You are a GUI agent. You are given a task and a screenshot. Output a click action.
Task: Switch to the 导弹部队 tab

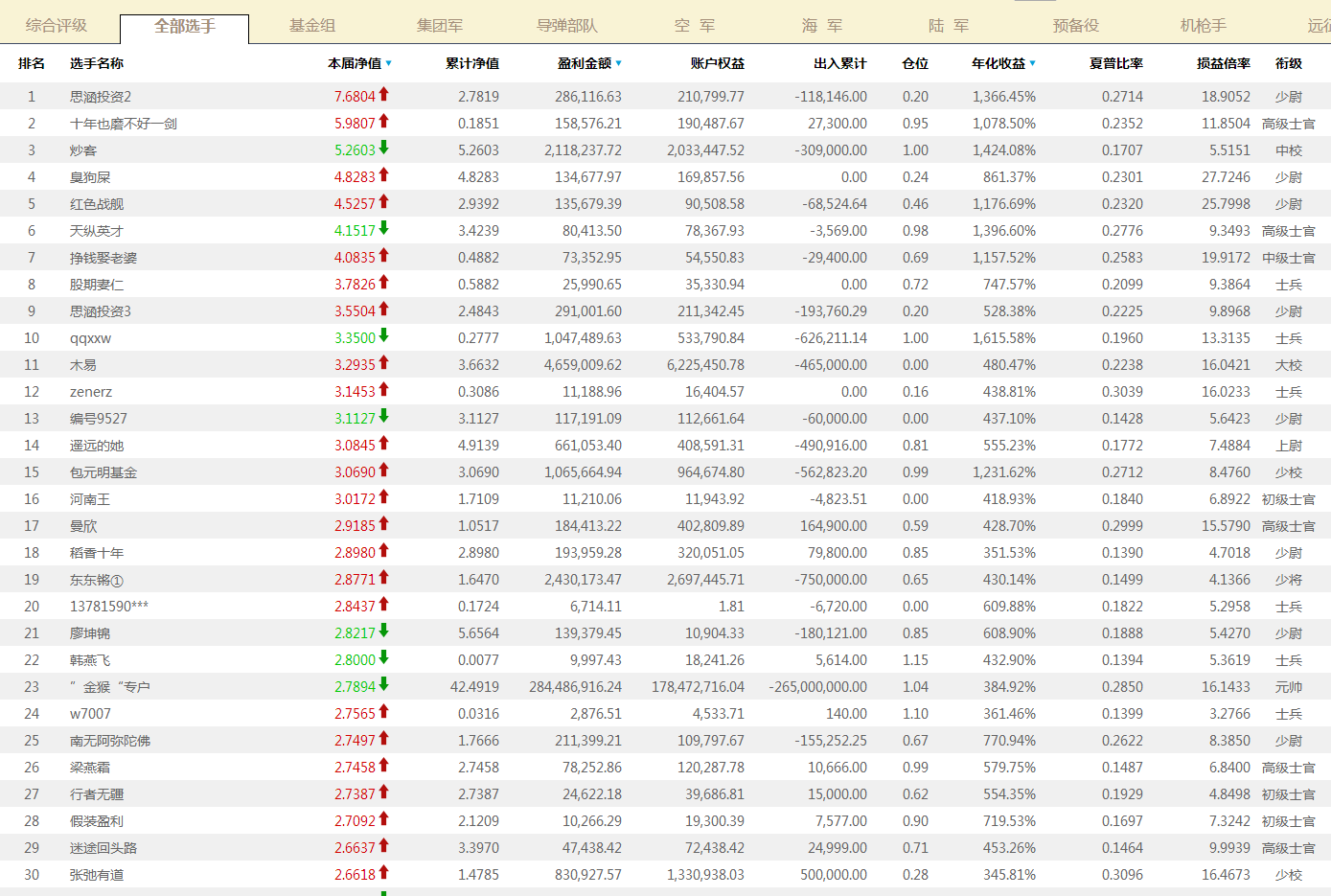(x=567, y=26)
